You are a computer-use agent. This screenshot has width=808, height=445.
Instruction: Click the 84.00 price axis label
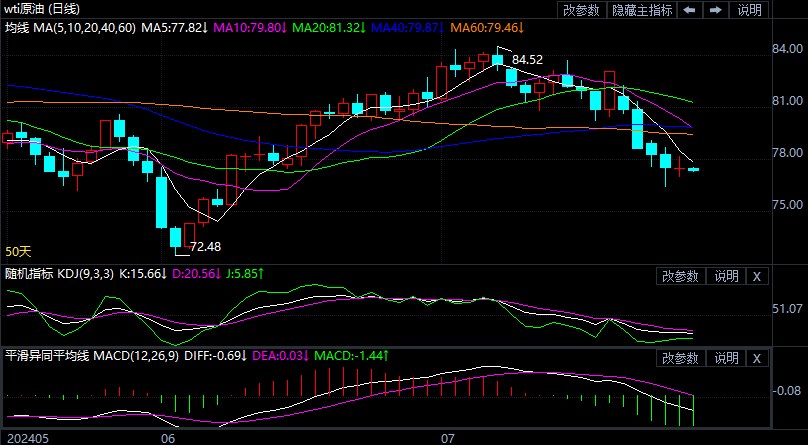[x=788, y=48]
